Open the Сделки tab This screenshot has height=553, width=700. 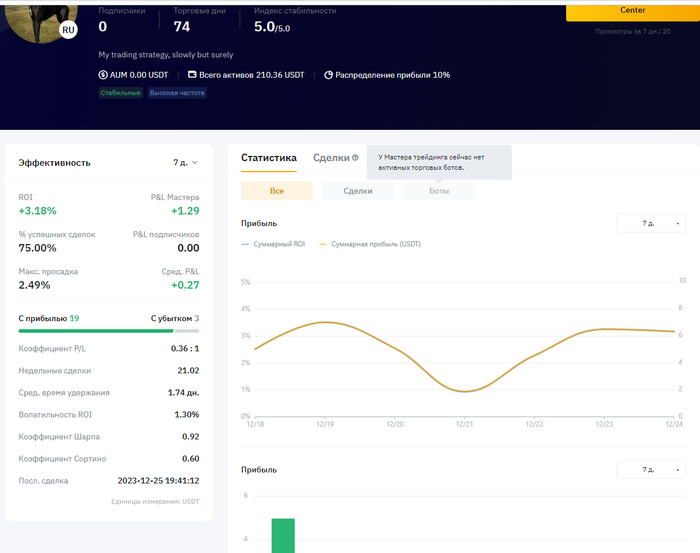[330, 158]
